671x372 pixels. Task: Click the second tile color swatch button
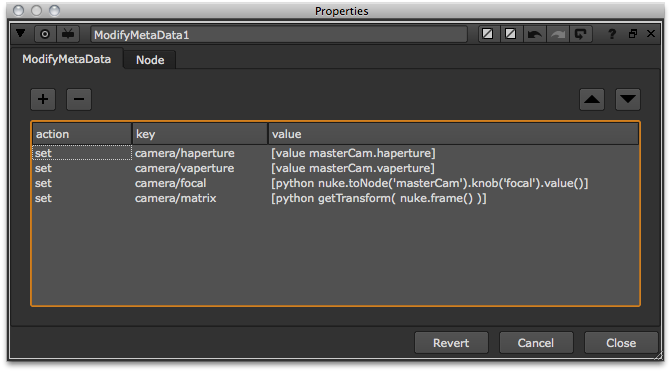(511, 34)
